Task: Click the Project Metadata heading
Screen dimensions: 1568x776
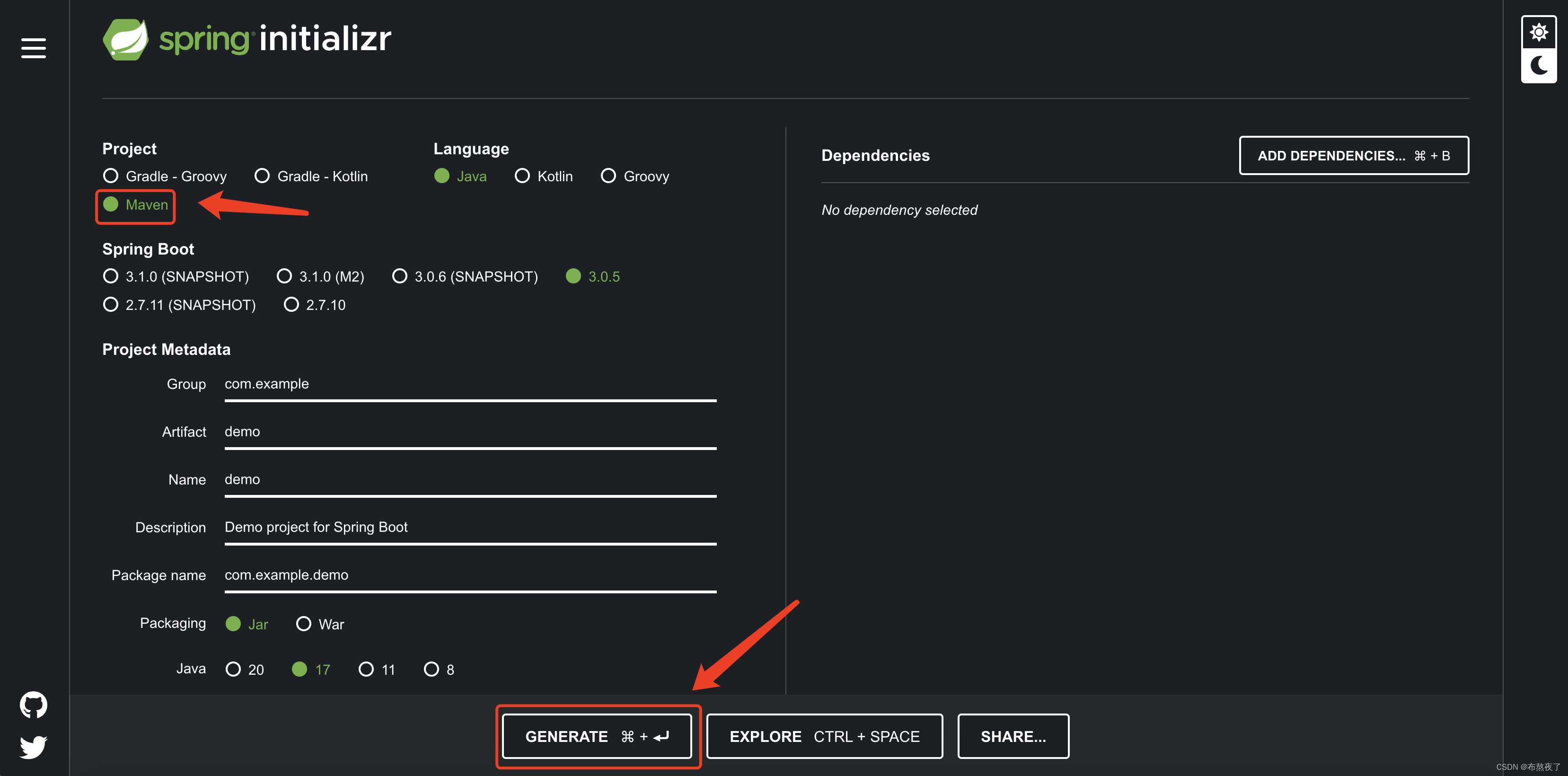Action: [166, 349]
